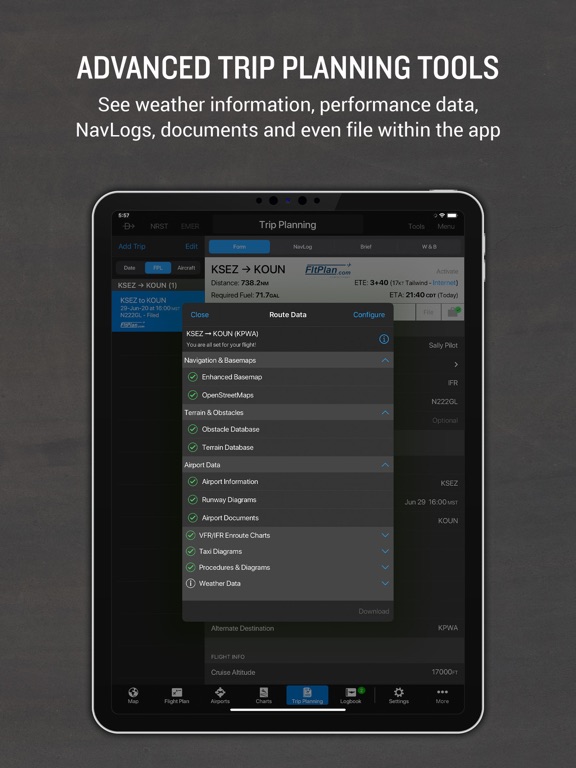
Task: Sort trips by FPL
Action: point(158,268)
